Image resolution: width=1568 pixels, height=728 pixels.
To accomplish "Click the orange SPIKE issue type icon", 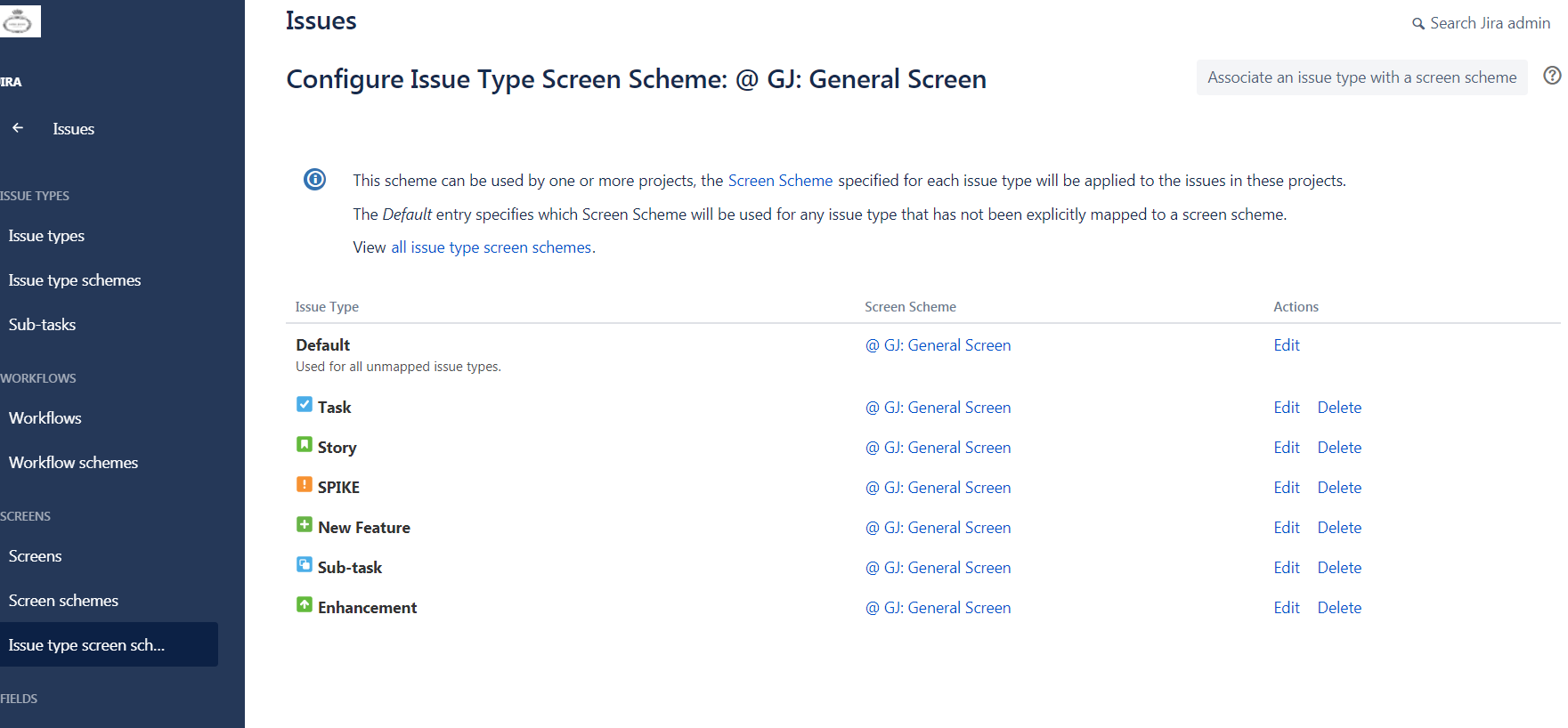I will click(x=305, y=485).
